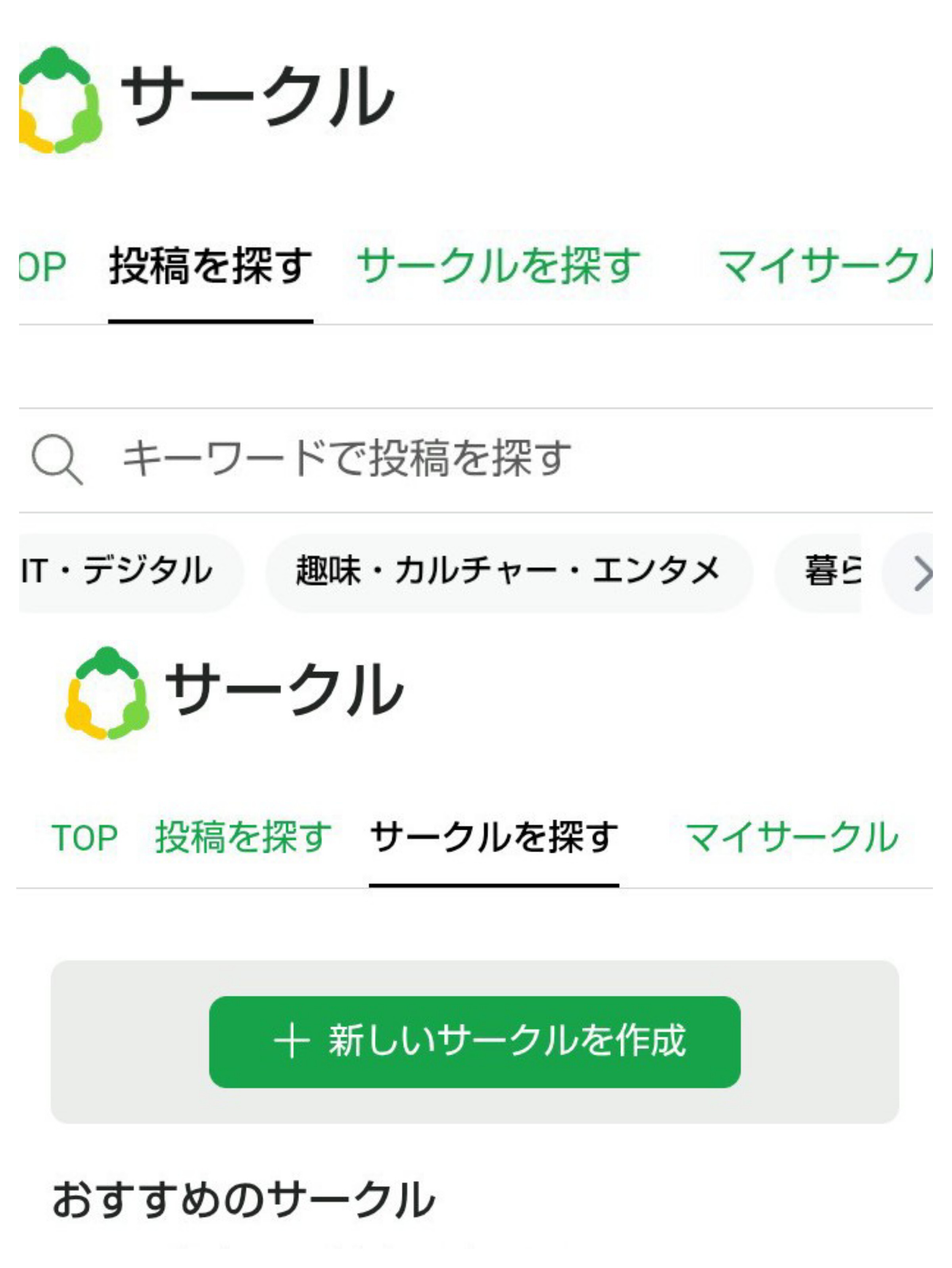Click the おすすめのサークル heading

pyautogui.click(x=243, y=1199)
